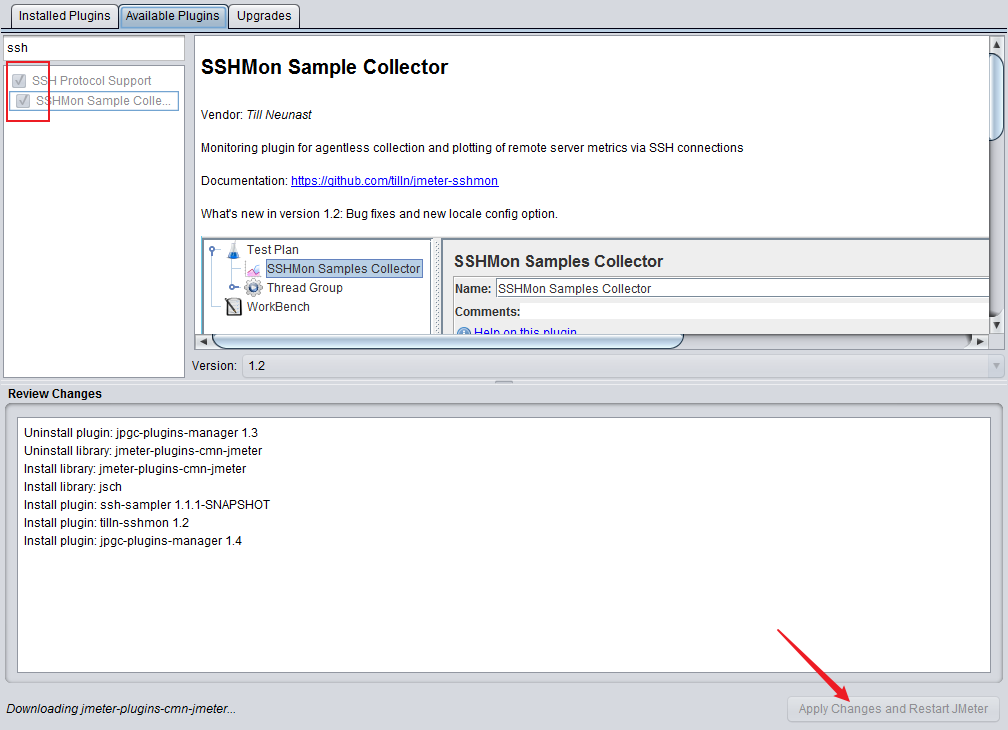Click the Thread Group gear icon
Screen dimensions: 1008x730
pyautogui.click(x=254, y=288)
